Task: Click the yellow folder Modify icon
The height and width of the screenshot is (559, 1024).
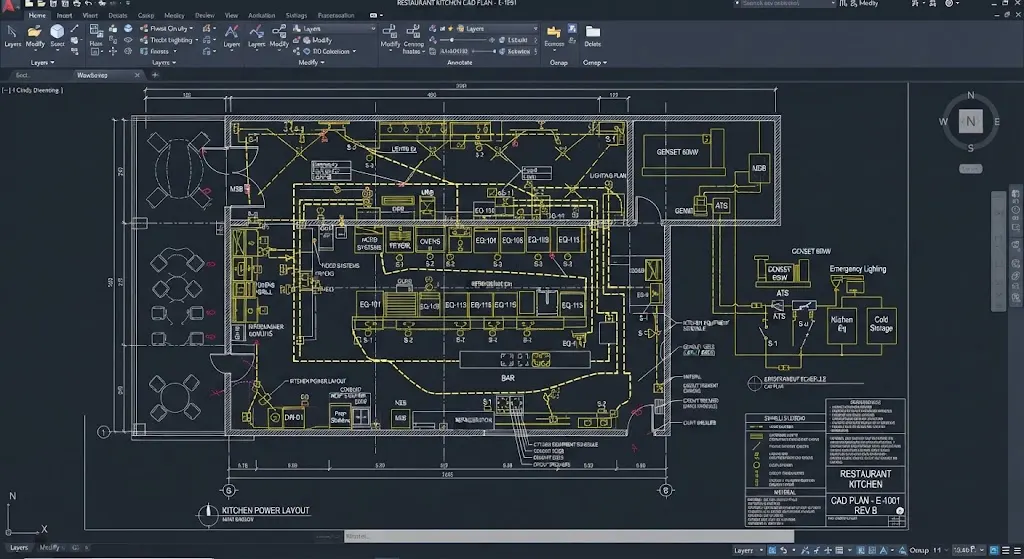Action: (x=35, y=31)
